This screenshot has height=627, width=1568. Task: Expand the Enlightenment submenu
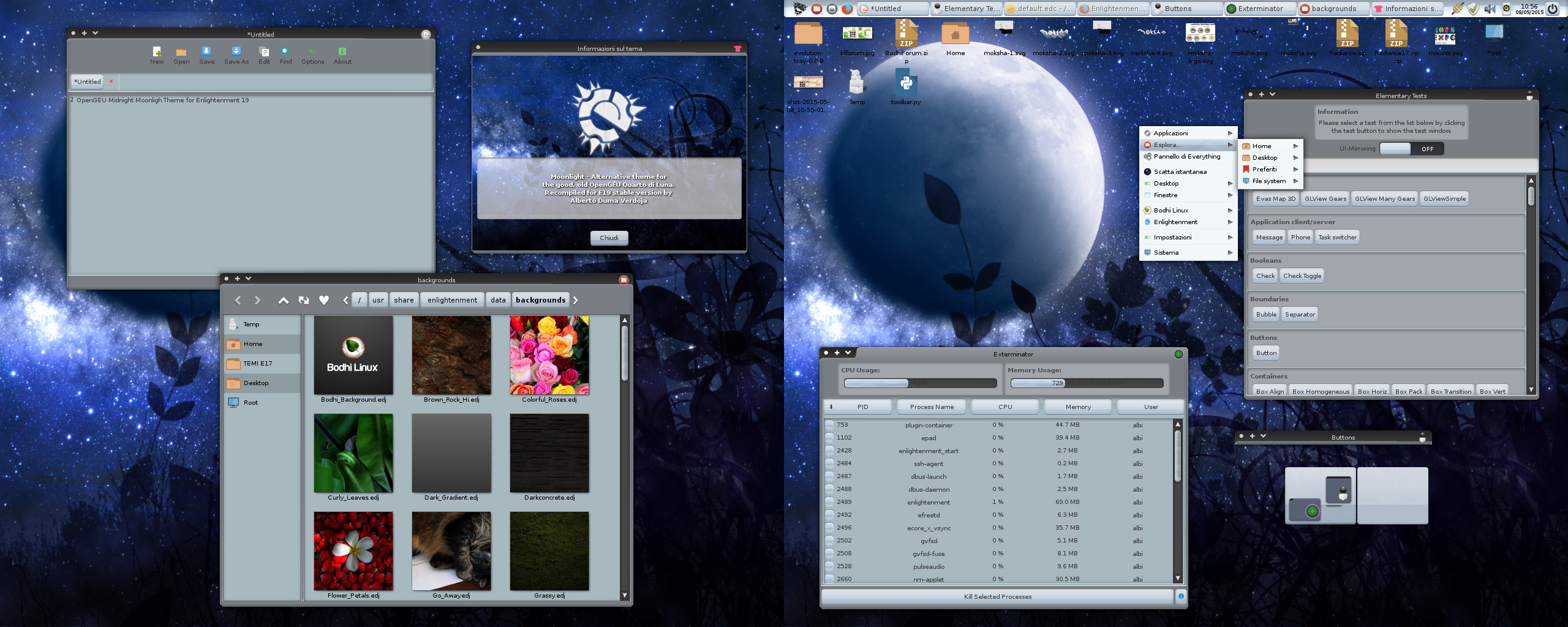1188,222
